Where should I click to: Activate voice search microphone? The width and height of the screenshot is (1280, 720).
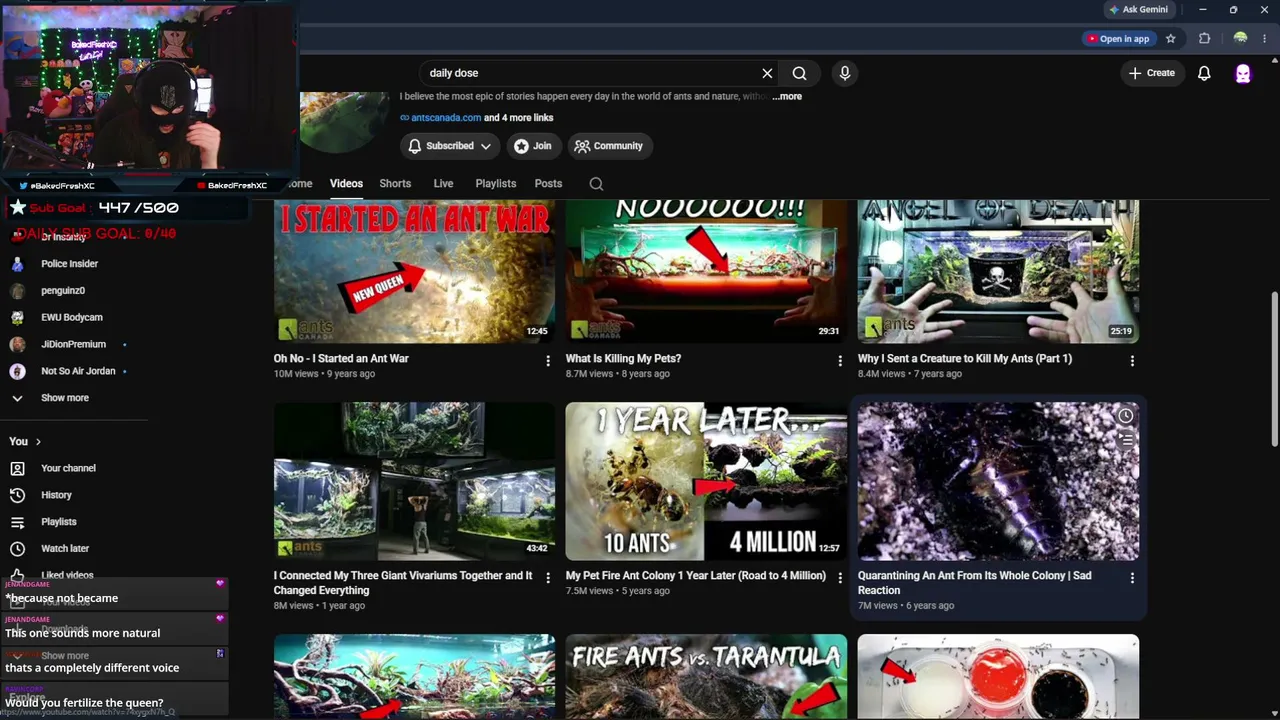click(x=845, y=73)
